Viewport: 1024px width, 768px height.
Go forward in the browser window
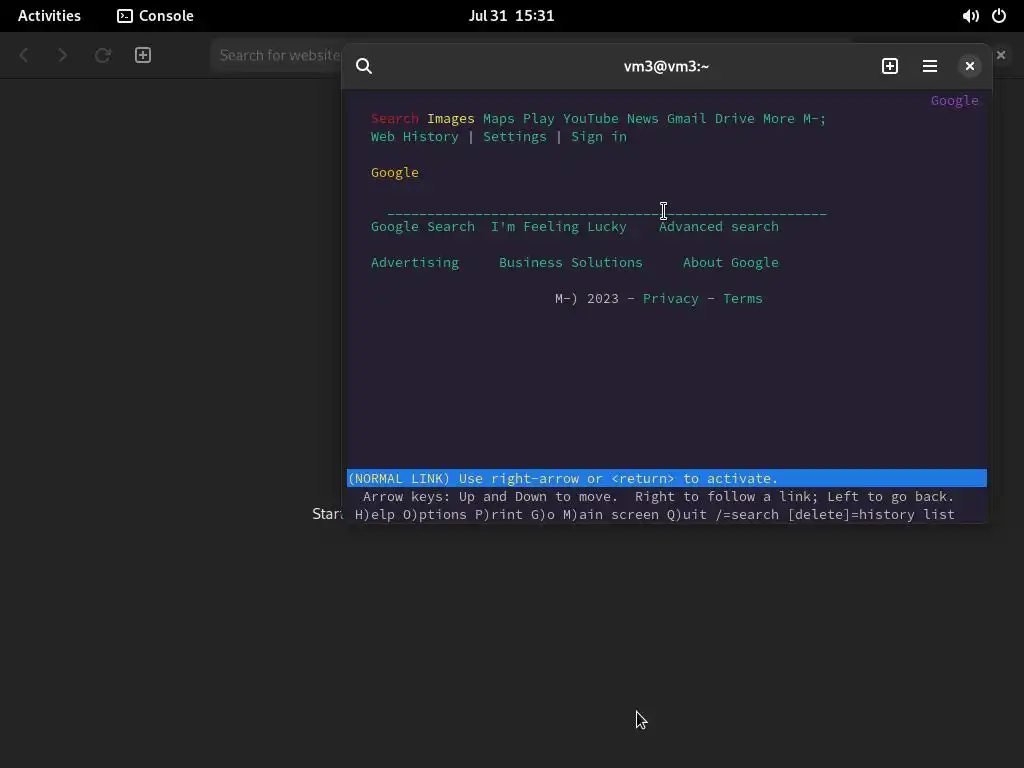click(63, 56)
